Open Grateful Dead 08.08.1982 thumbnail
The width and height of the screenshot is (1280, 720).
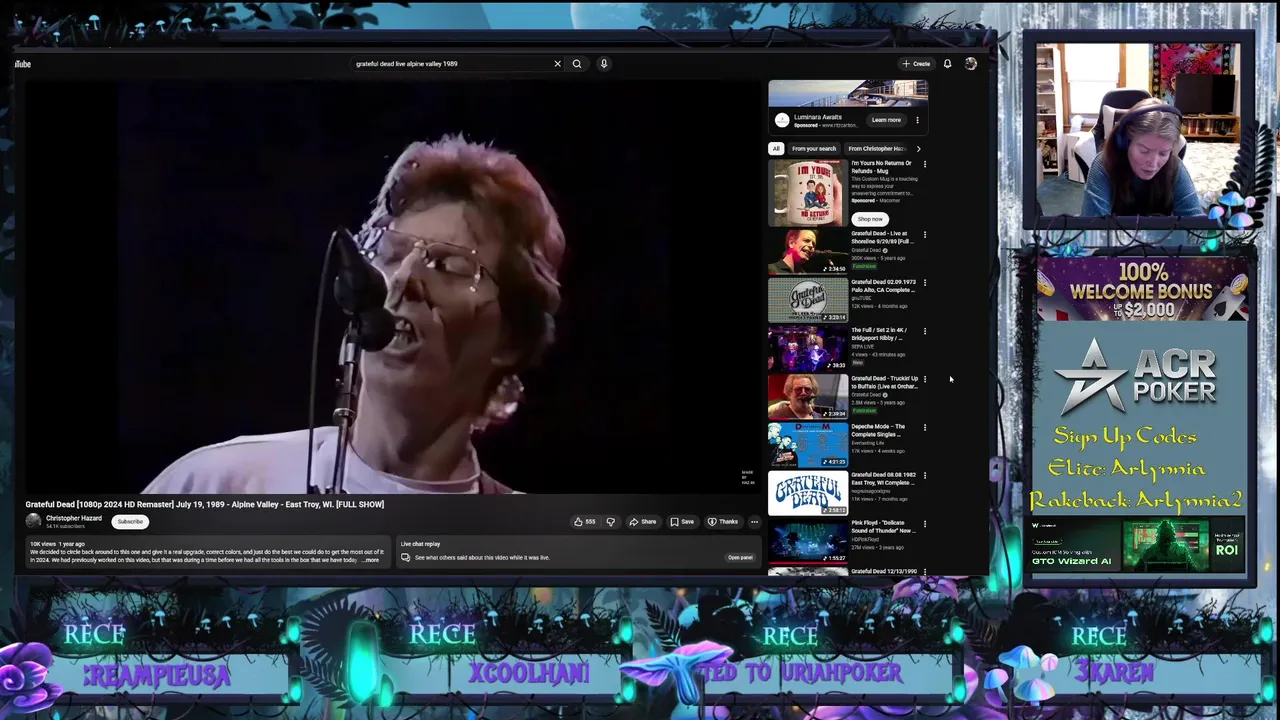point(808,492)
